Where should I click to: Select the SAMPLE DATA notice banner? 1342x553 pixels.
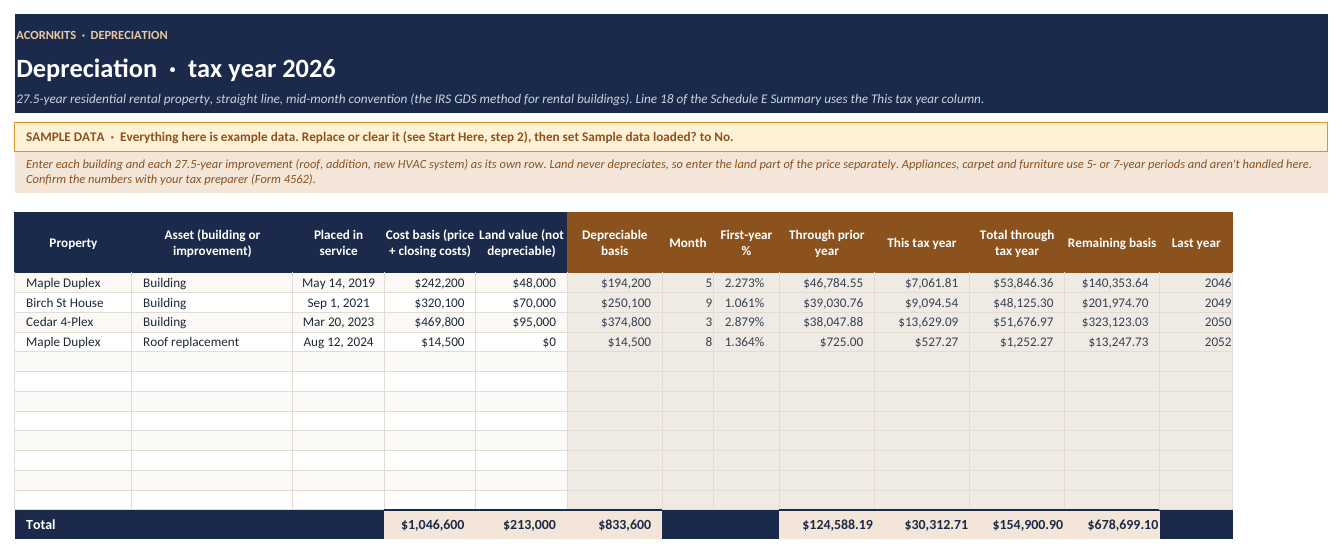(x=670, y=136)
